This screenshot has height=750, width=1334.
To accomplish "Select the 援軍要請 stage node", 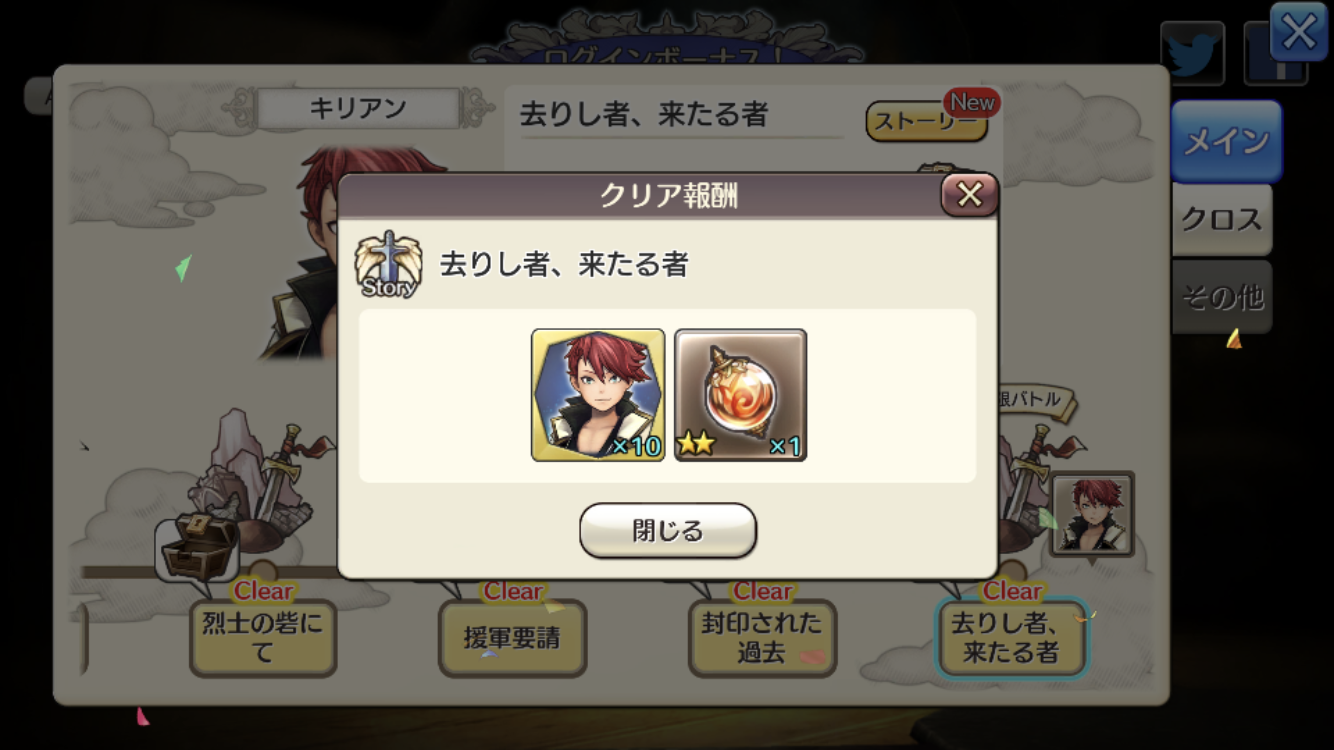I will coord(512,638).
